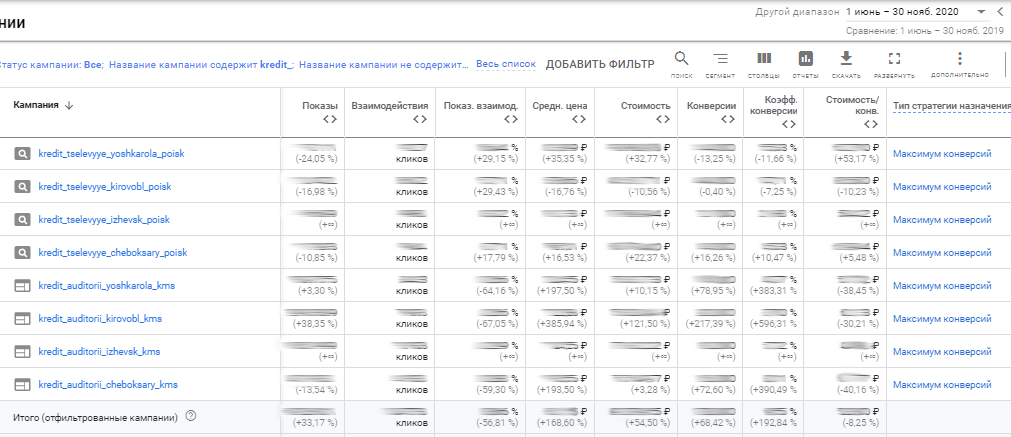
Task: Click ДОБАВИТЬ ФИЛЬТР button
Action: tap(599, 64)
